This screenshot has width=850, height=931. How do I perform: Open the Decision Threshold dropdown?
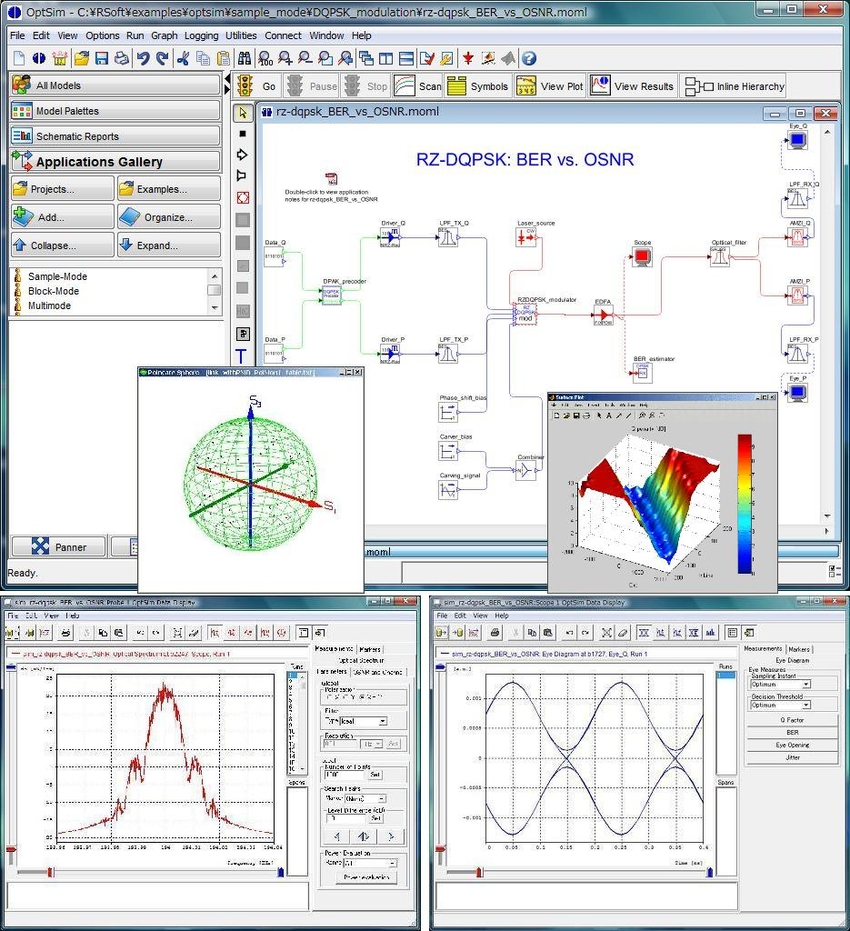pos(779,704)
